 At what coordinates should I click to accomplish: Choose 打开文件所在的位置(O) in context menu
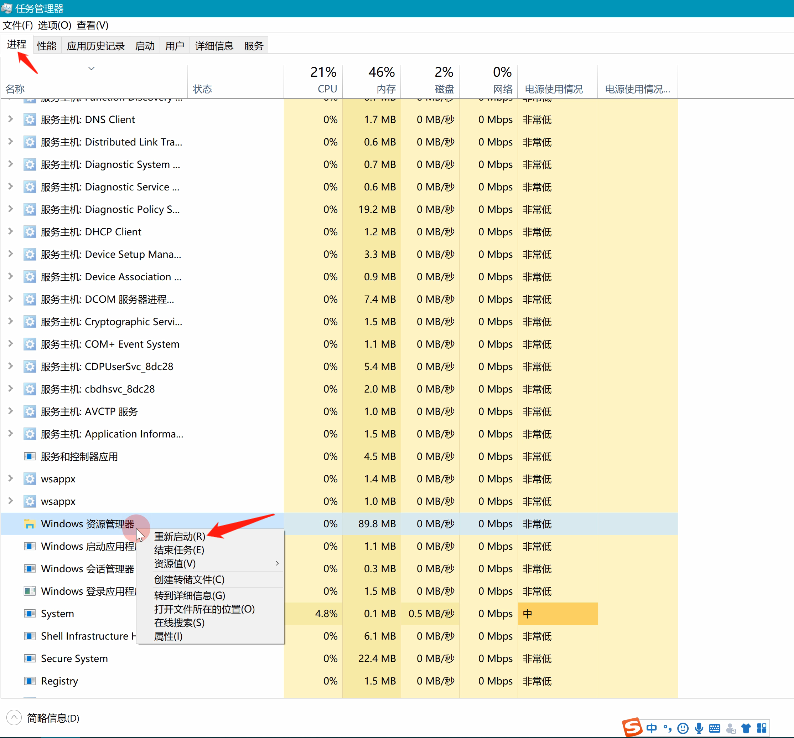pyautogui.click(x=211, y=609)
